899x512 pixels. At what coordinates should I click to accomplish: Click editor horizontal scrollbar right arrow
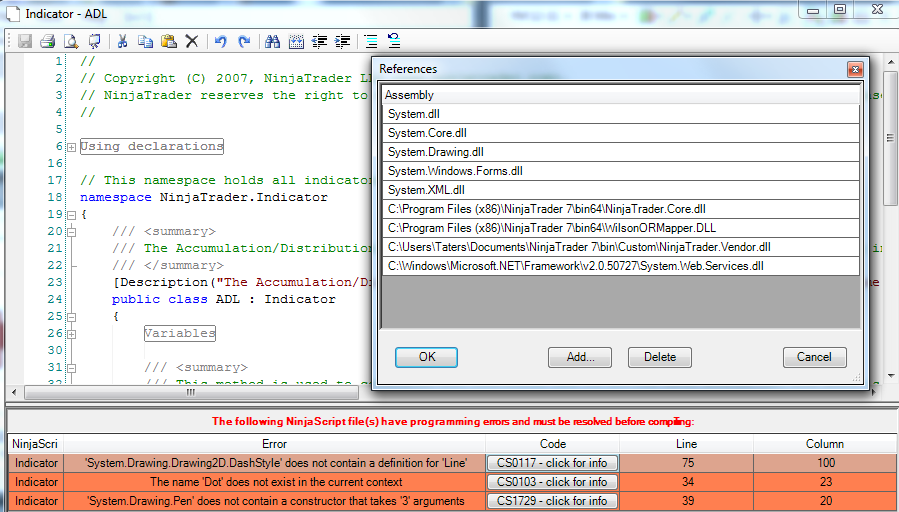tap(874, 393)
